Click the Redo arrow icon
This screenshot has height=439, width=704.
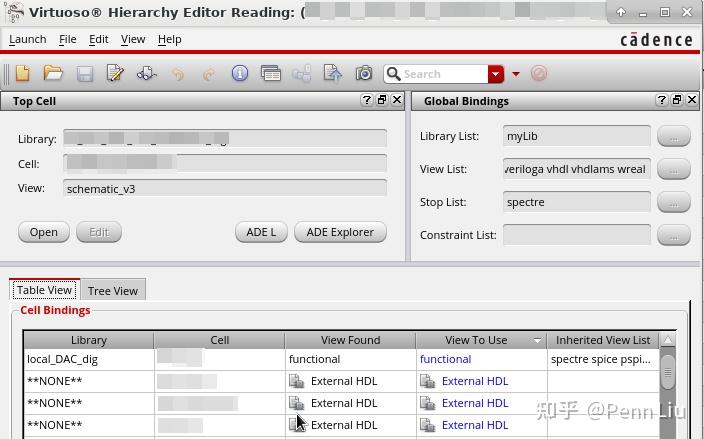[209, 74]
